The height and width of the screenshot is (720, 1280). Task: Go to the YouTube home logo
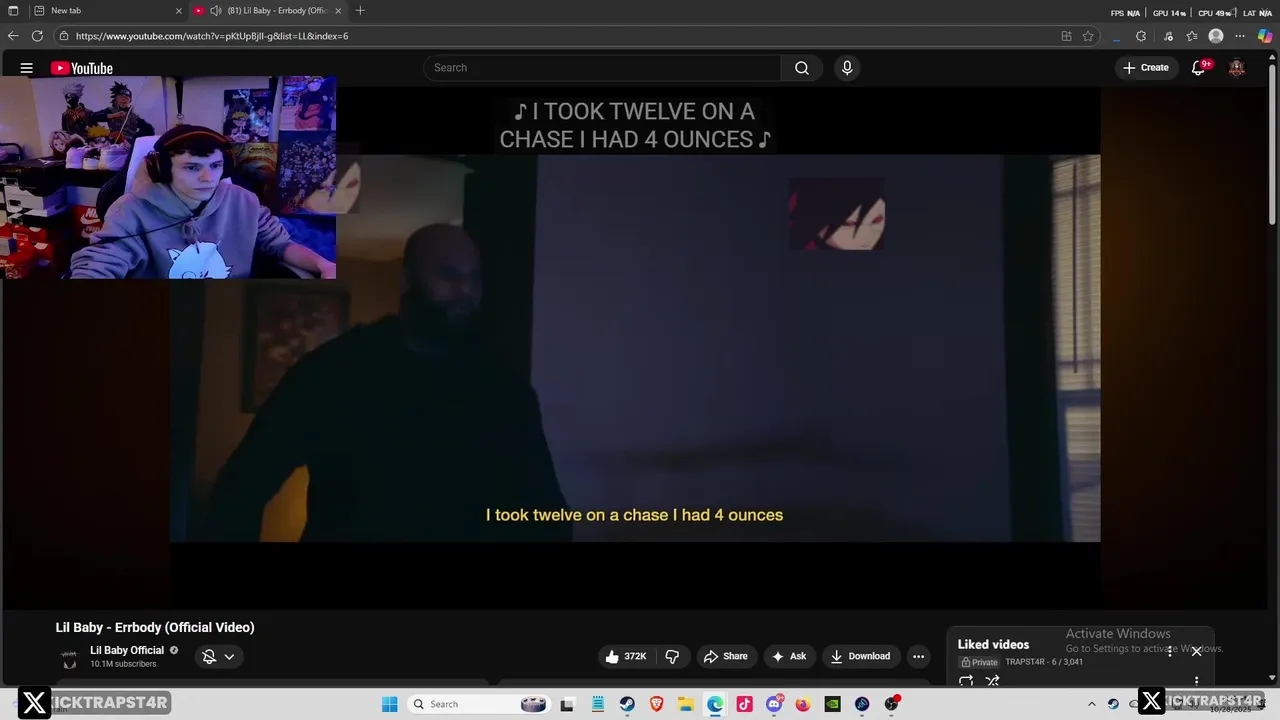point(82,68)
